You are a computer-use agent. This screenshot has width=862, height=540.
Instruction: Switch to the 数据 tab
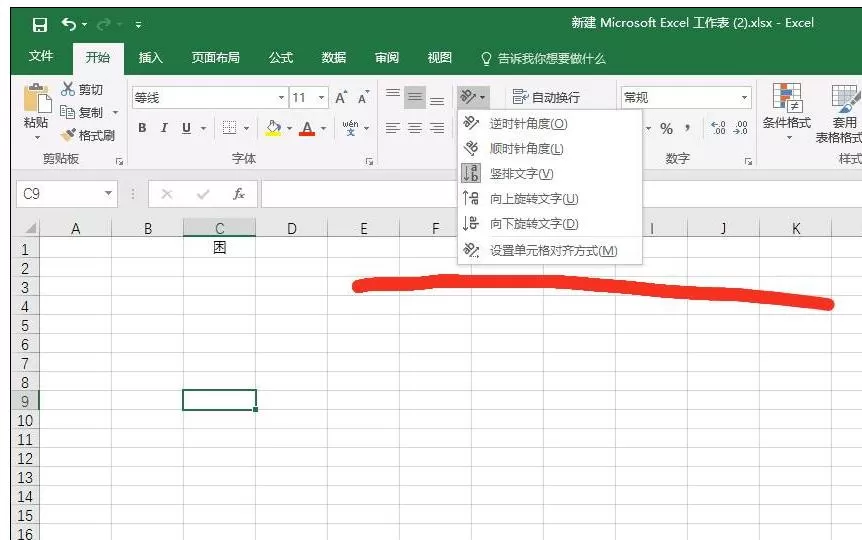[334, 57]
